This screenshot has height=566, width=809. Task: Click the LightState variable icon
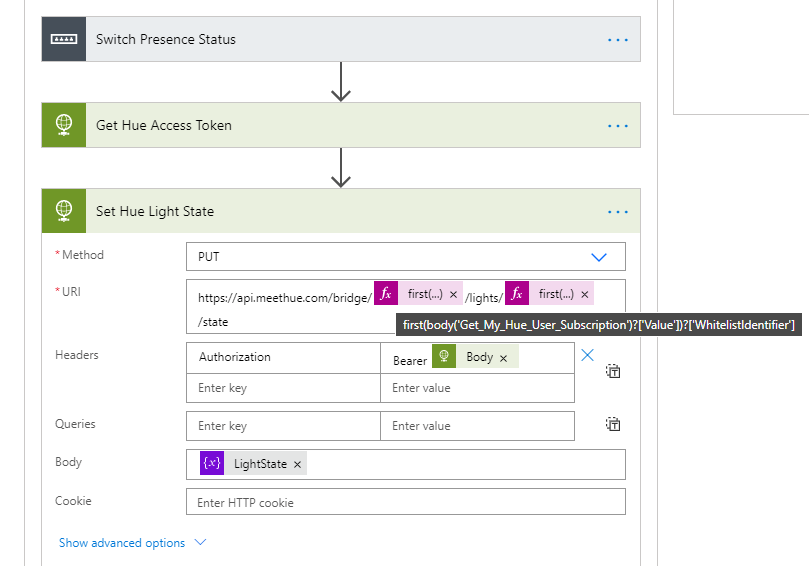(x=211, y=464)
